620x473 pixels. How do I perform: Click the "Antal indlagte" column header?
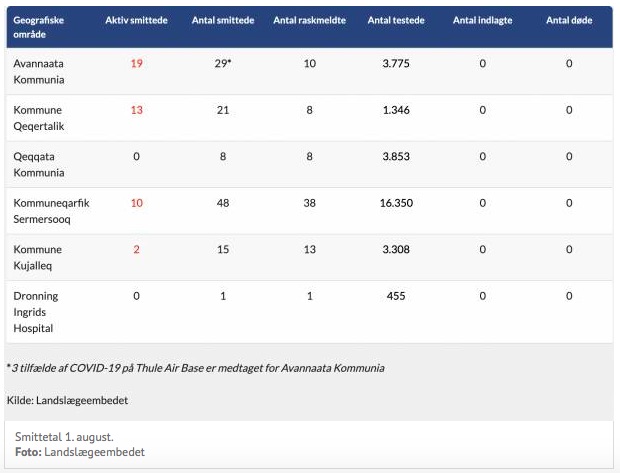coord(482,21)
